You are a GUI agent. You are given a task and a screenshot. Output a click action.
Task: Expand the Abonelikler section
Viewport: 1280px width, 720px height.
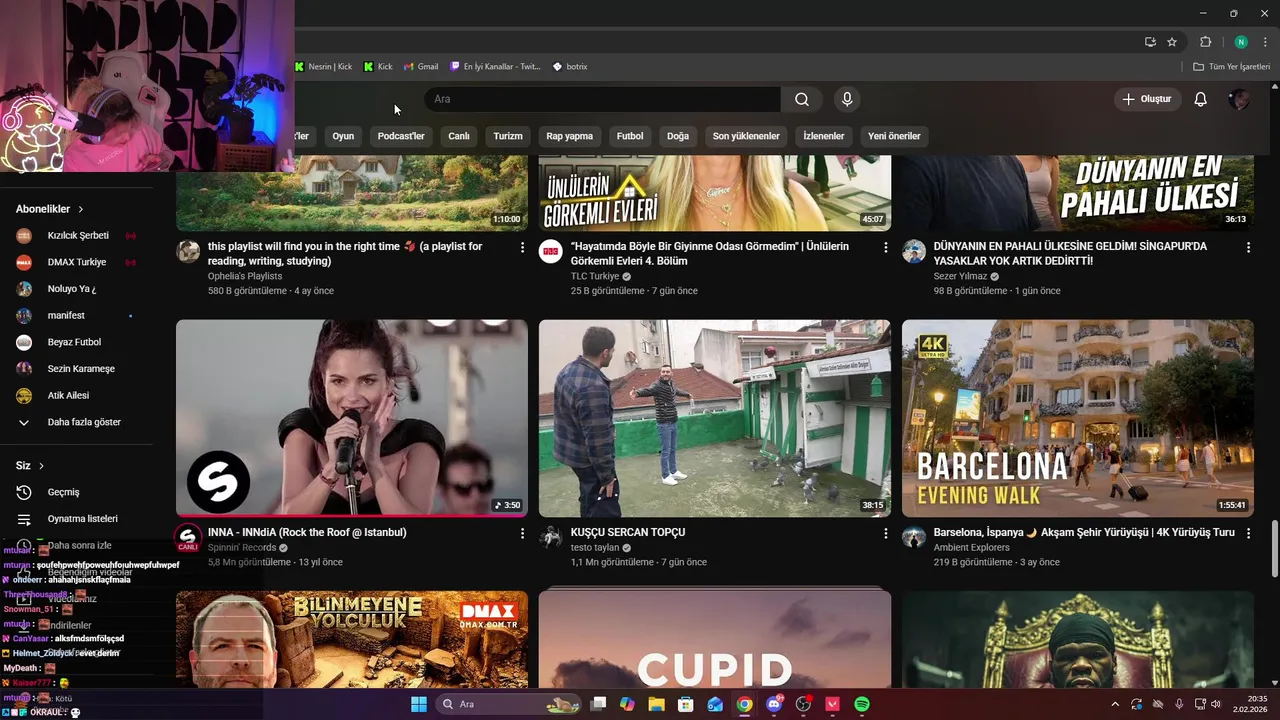(x=50, y=209)
